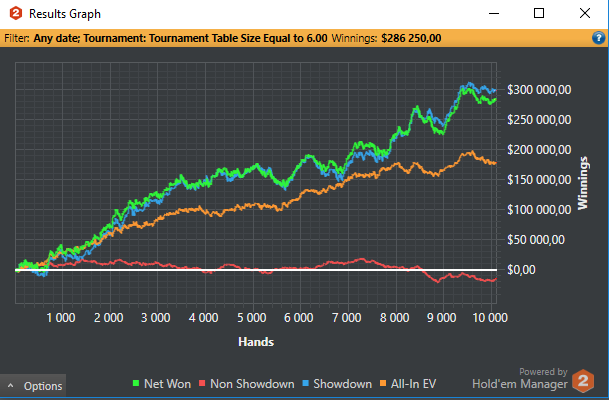The image size is (609, 400).
Task: Click the blue Showdown legend swatch
Action: coord(306,384)
